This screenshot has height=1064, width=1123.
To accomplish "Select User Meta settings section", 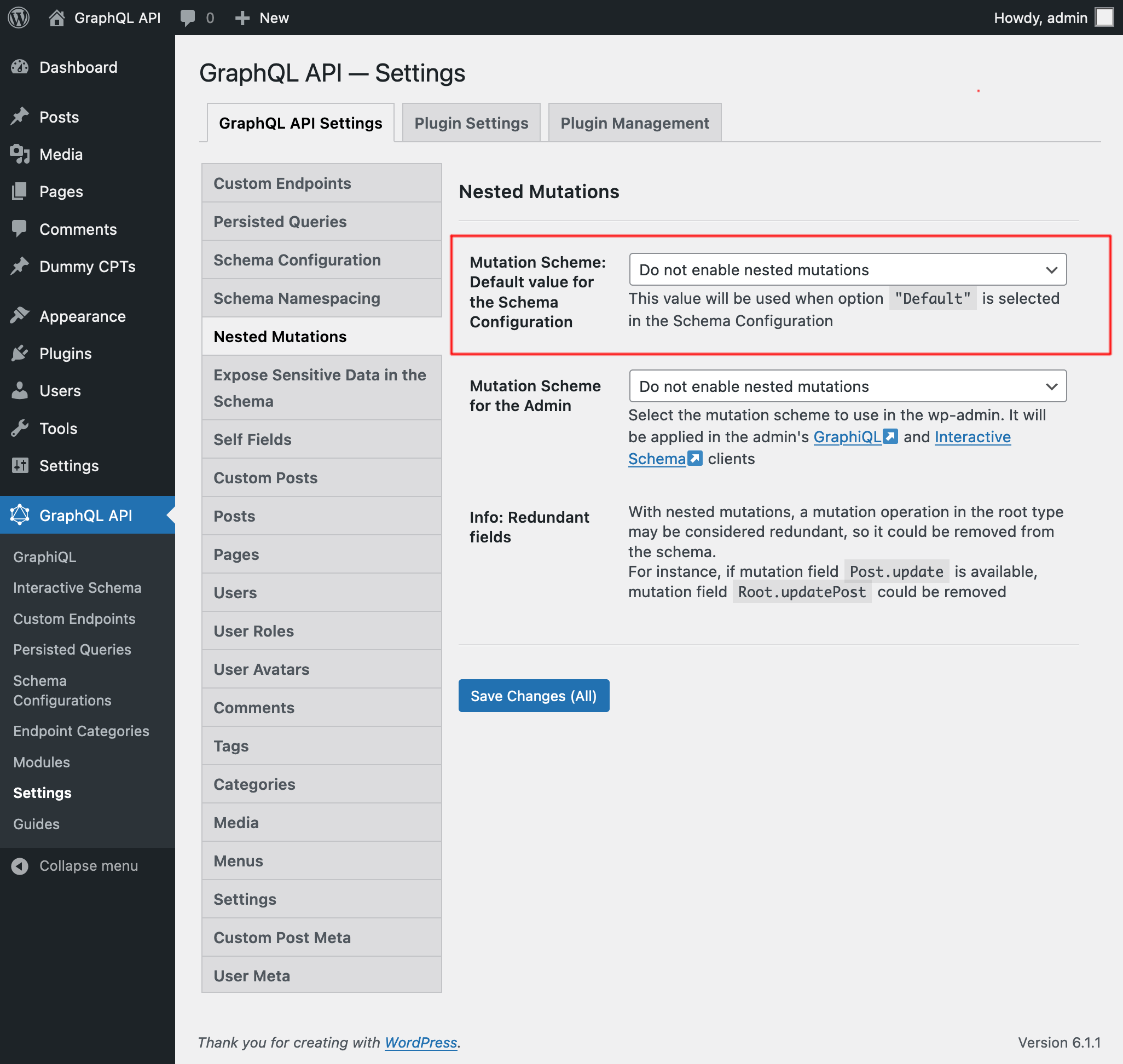I will tap(322, 975).
